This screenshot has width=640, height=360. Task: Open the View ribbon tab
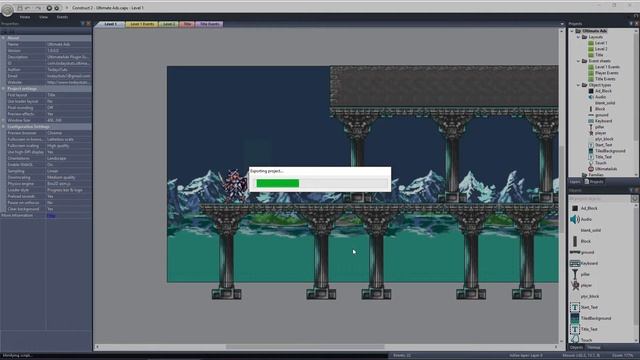point(43,17)
